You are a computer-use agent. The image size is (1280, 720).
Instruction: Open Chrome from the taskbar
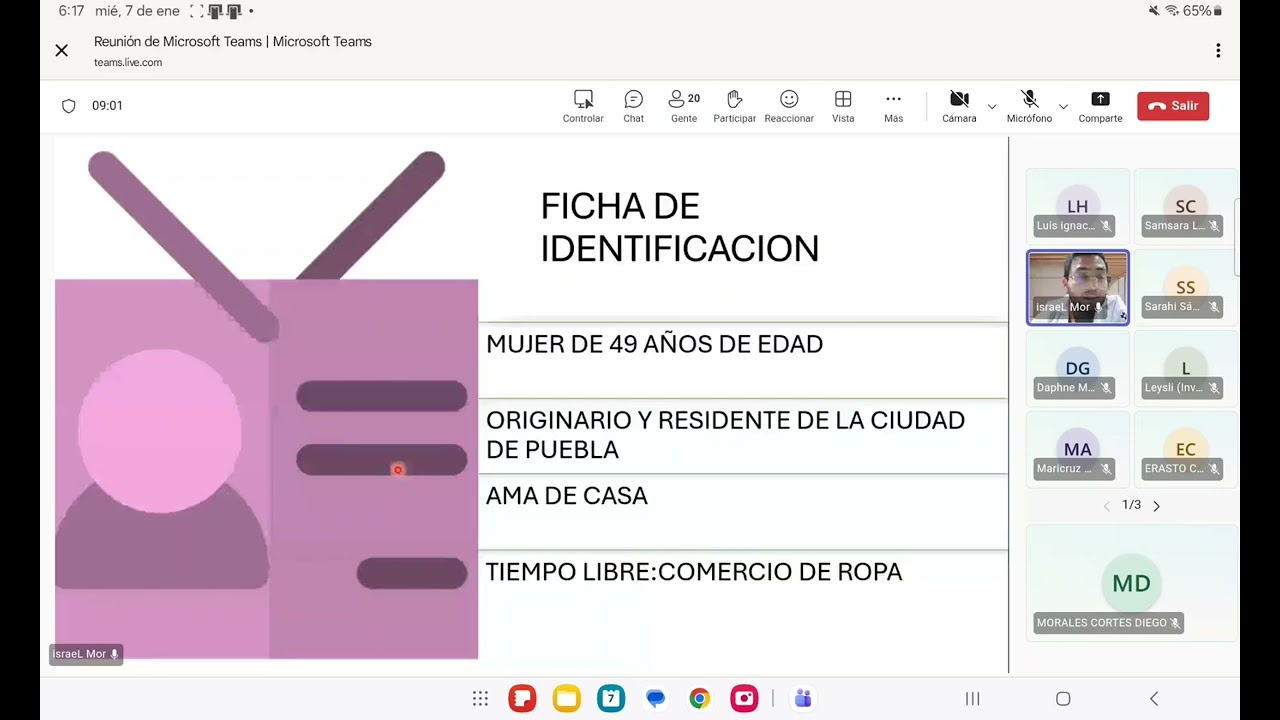(x=700, y=699)
